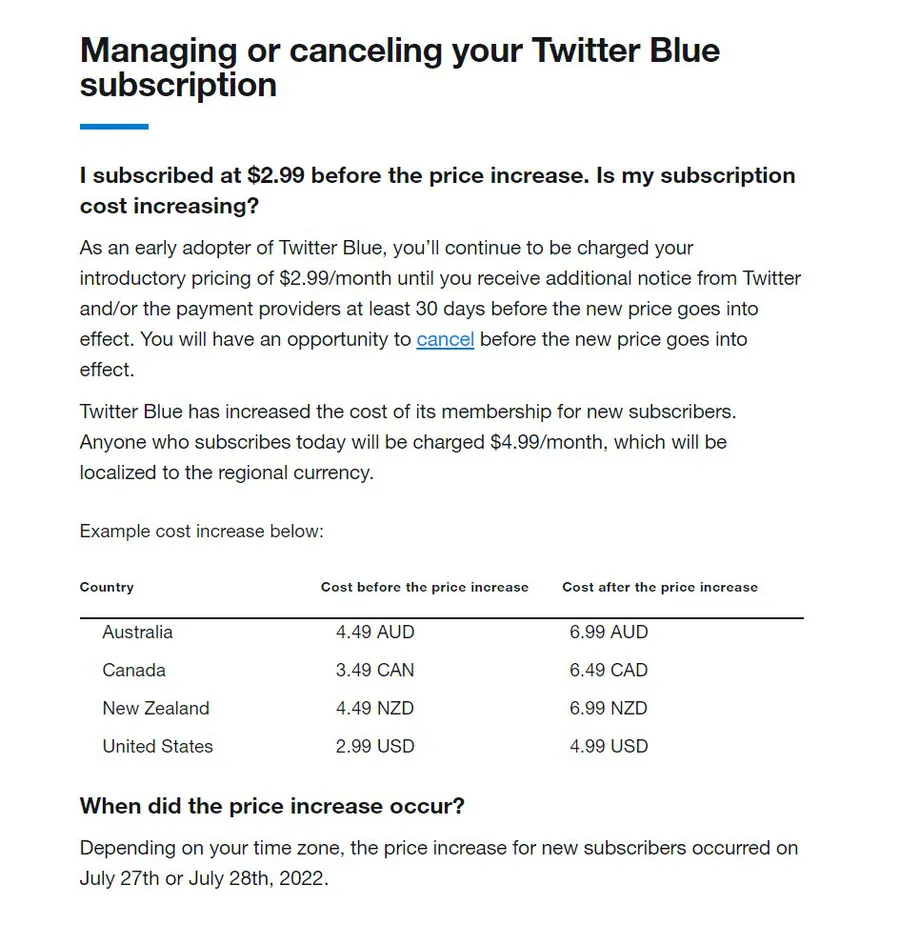Click the '2.99 USD' price cell
The width and height of the screenshot is (920, 945).
pyautogui.click(x=375, y=746)
